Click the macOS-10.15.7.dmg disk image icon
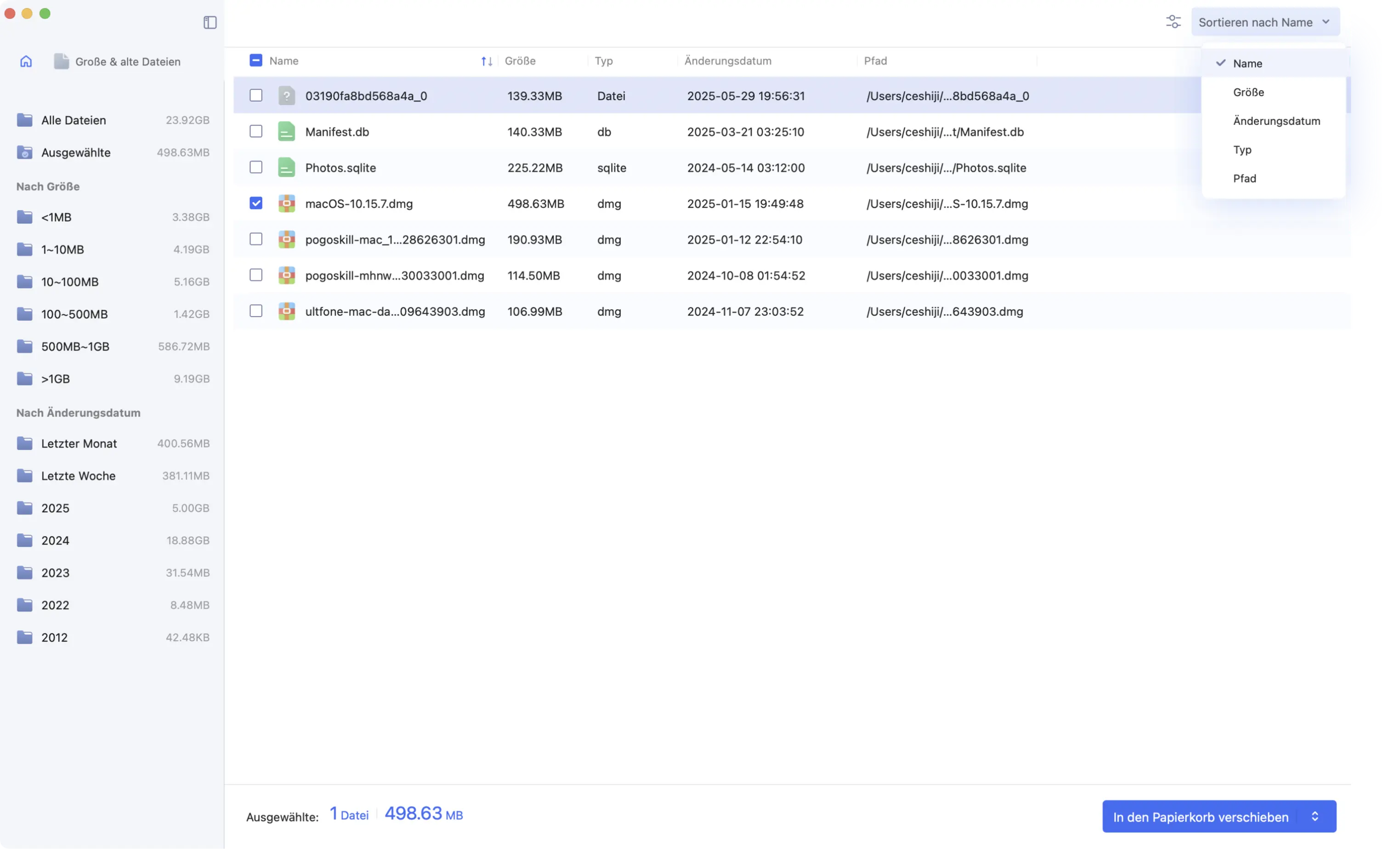The width and height of the screenshot is (1382, 868). [286, 203]
